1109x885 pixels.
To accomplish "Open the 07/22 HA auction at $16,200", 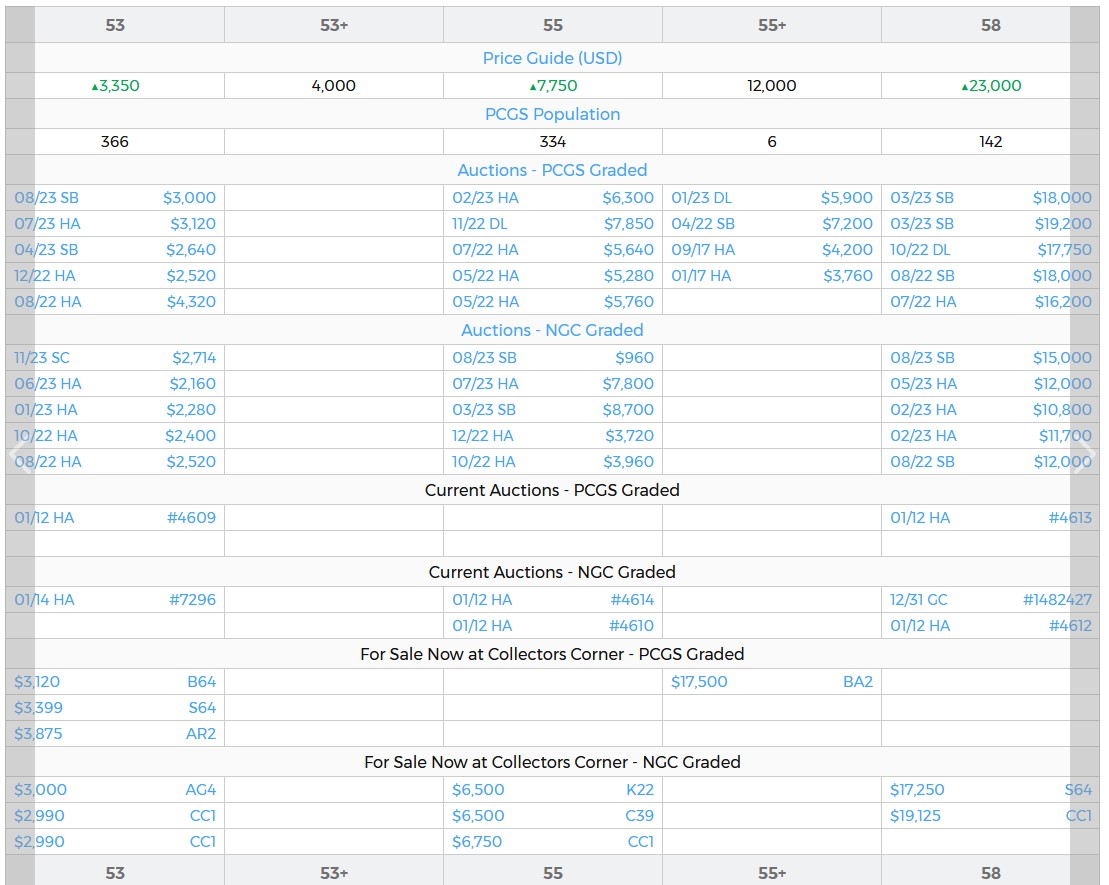I will pos(991,301).
